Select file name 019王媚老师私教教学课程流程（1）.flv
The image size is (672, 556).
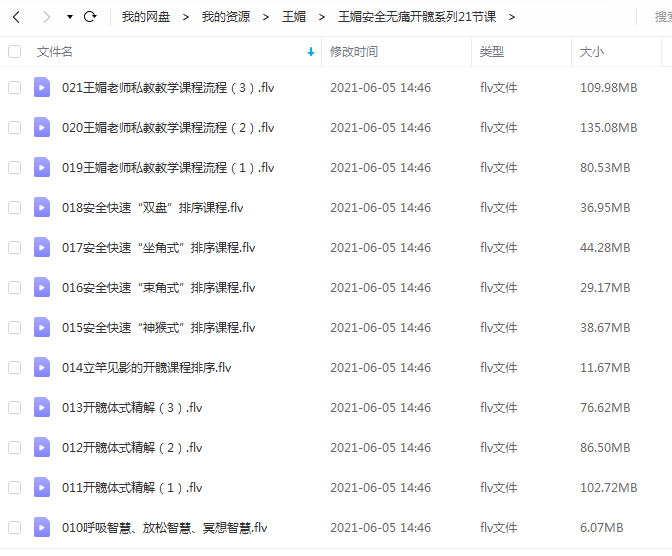pyautogui.click(x=168, y=167)
